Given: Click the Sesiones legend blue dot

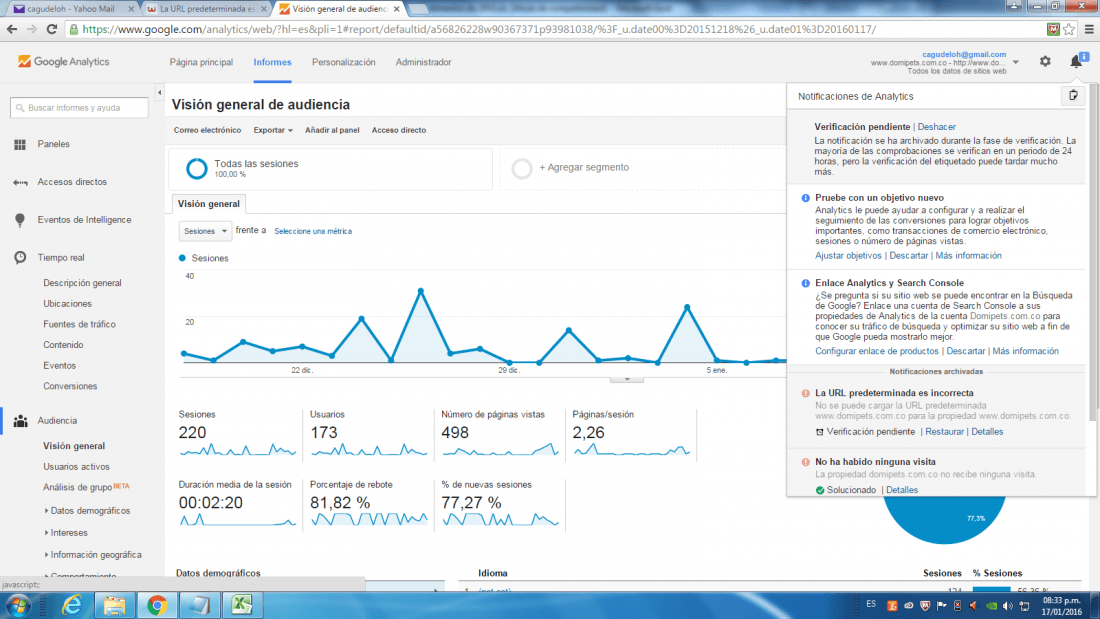Looking at the screenshot, I should [182, 258].
